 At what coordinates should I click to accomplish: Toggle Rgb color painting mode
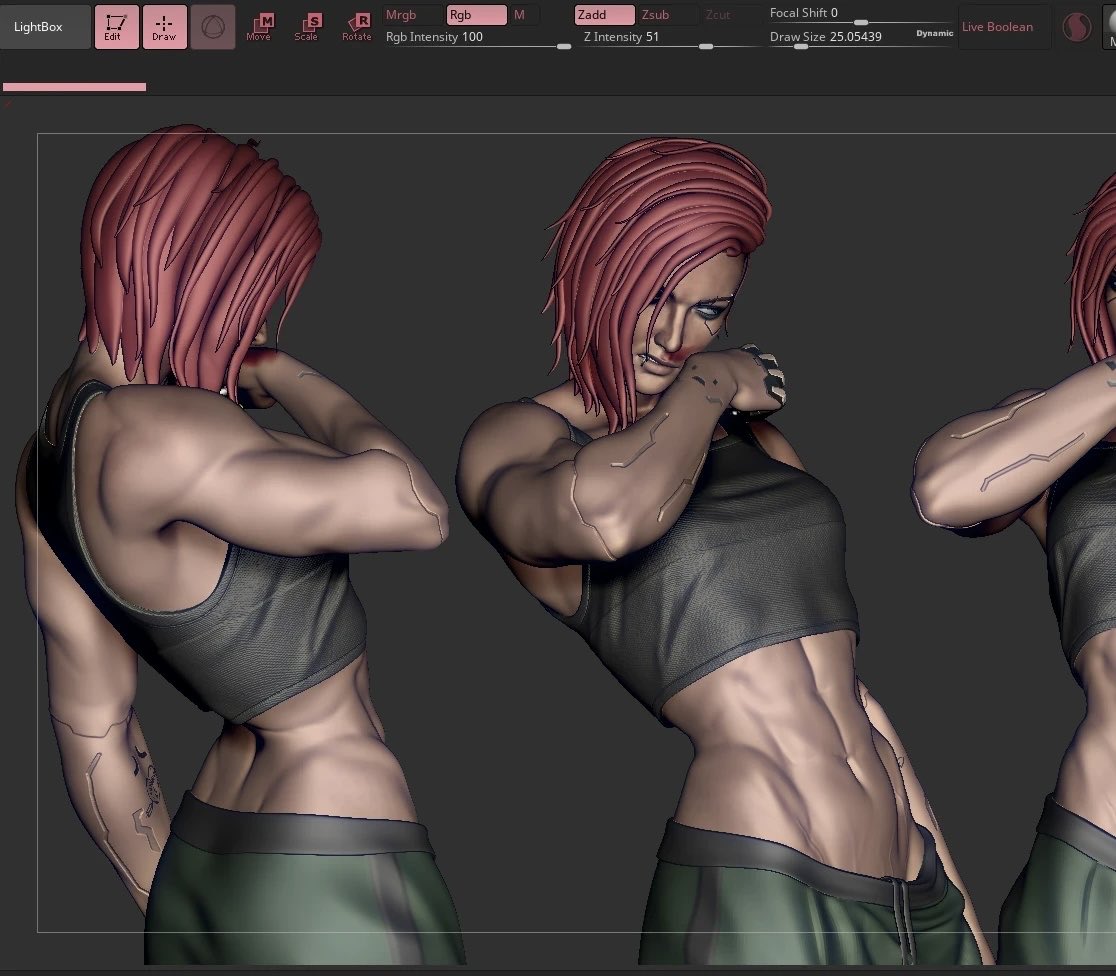pos(477,15)
